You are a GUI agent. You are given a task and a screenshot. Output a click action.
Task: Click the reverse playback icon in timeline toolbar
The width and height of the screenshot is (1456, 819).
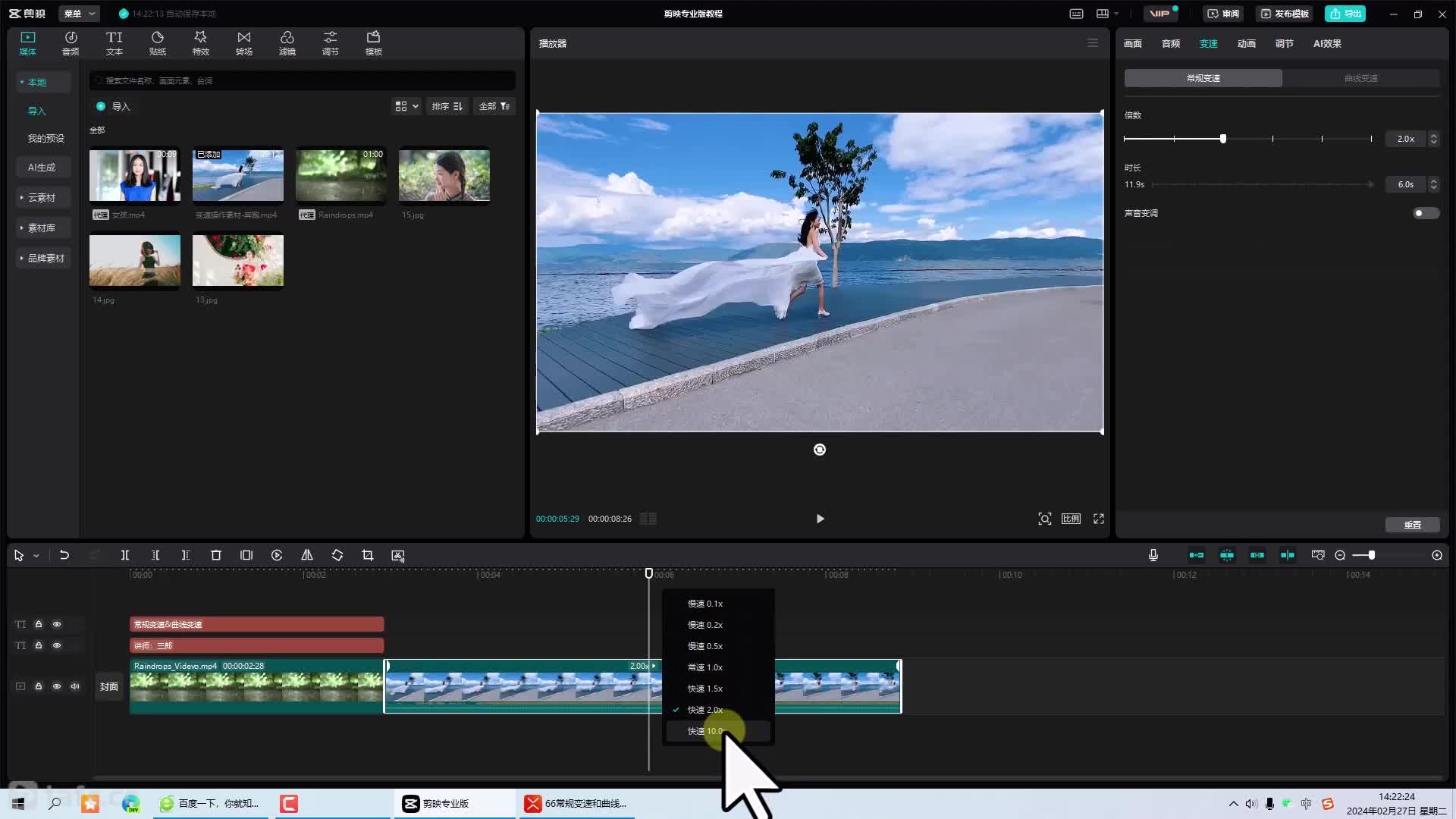point(277,555)
